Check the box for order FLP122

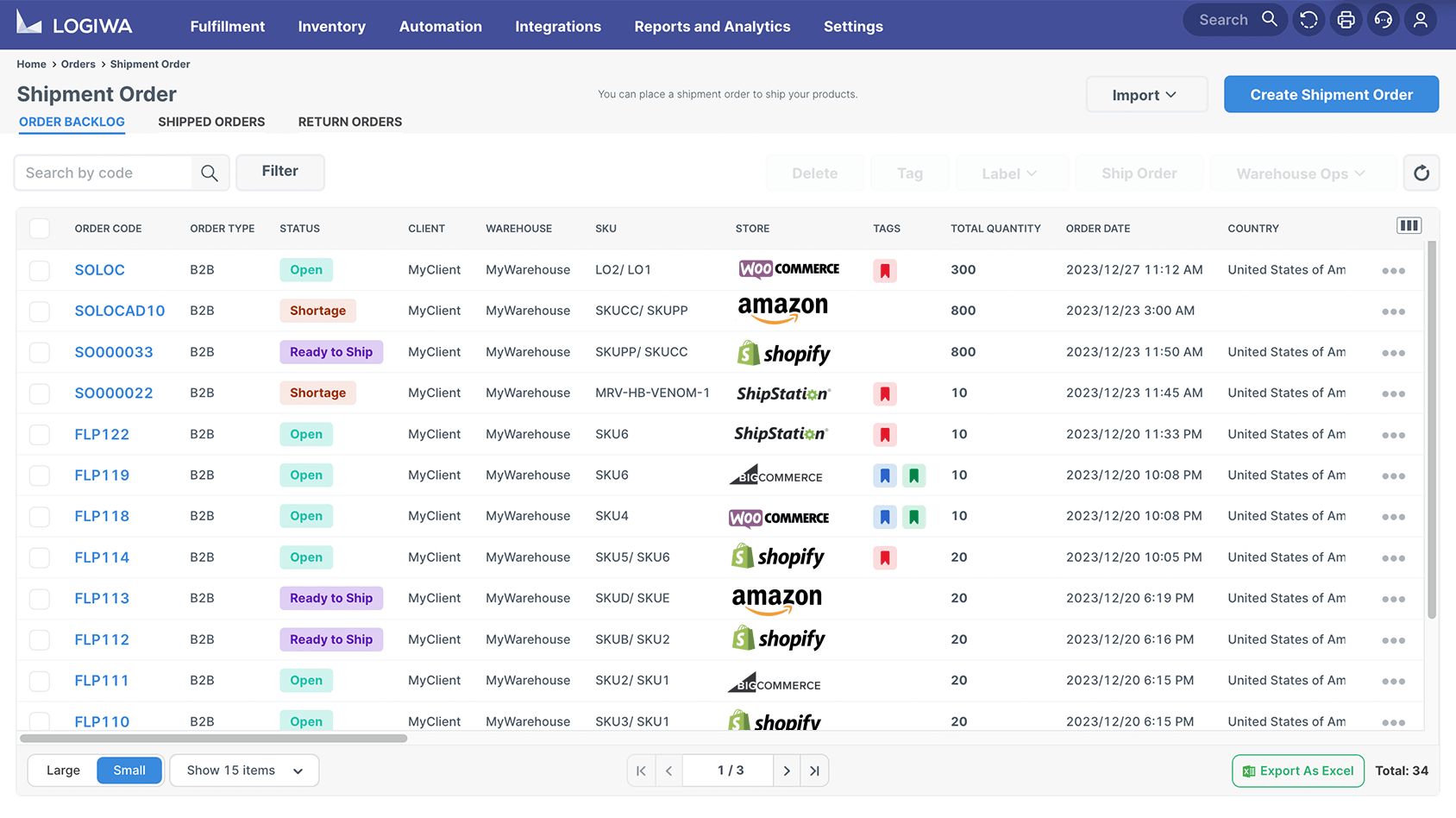pos(40,435)
